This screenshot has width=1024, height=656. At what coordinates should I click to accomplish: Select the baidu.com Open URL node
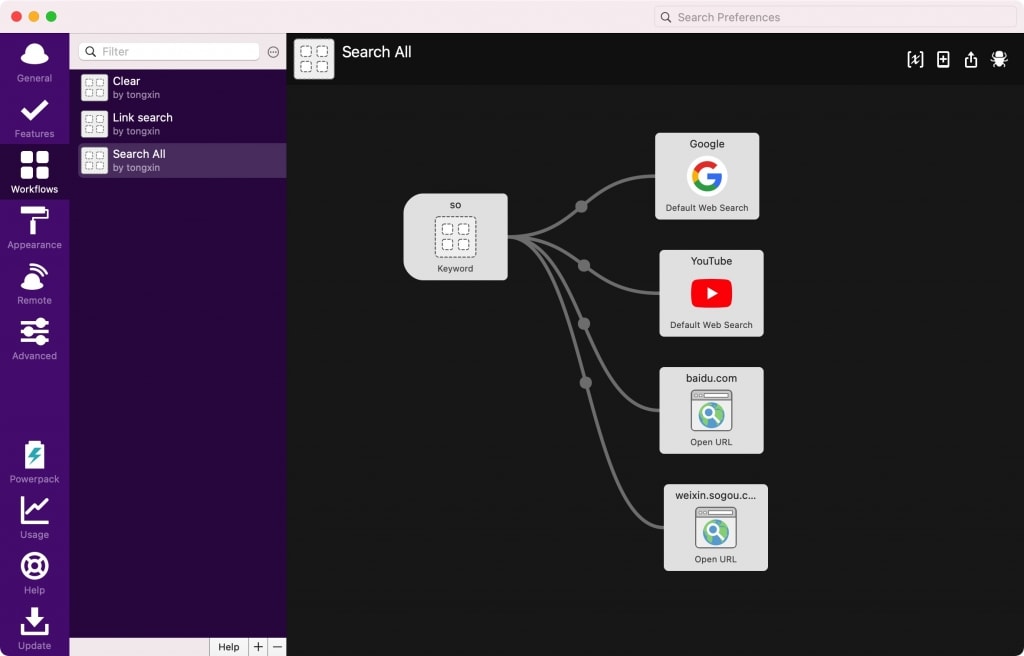711,410
